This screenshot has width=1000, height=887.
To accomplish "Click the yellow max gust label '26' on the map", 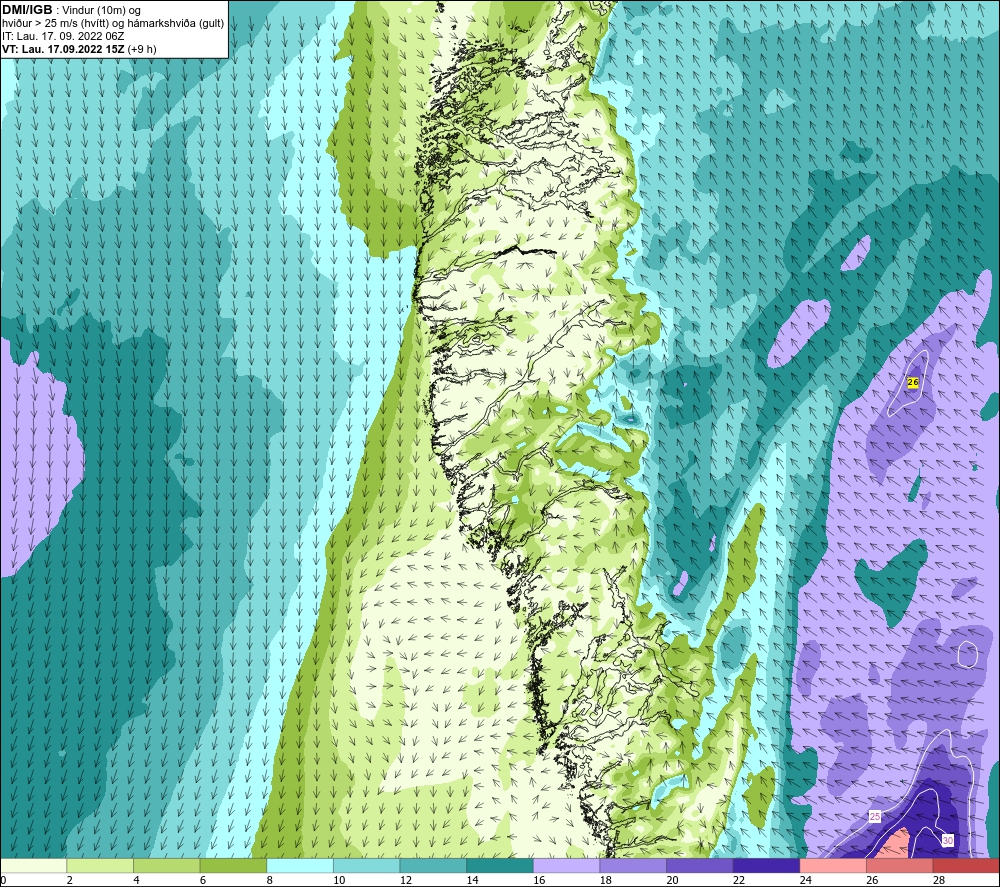I will tap(913, 382).
